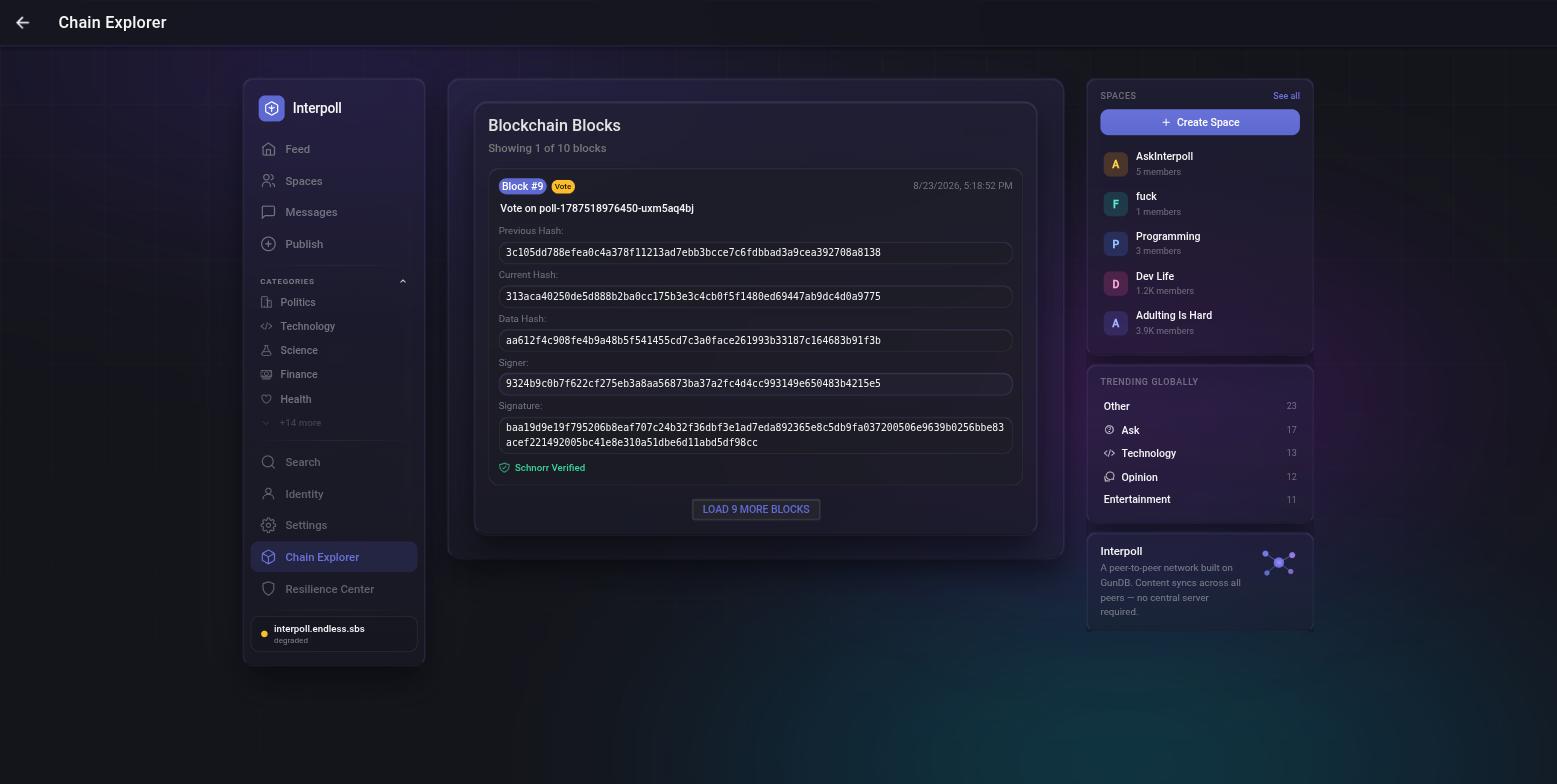Click the Signer value field

click(x=756, y=383)
